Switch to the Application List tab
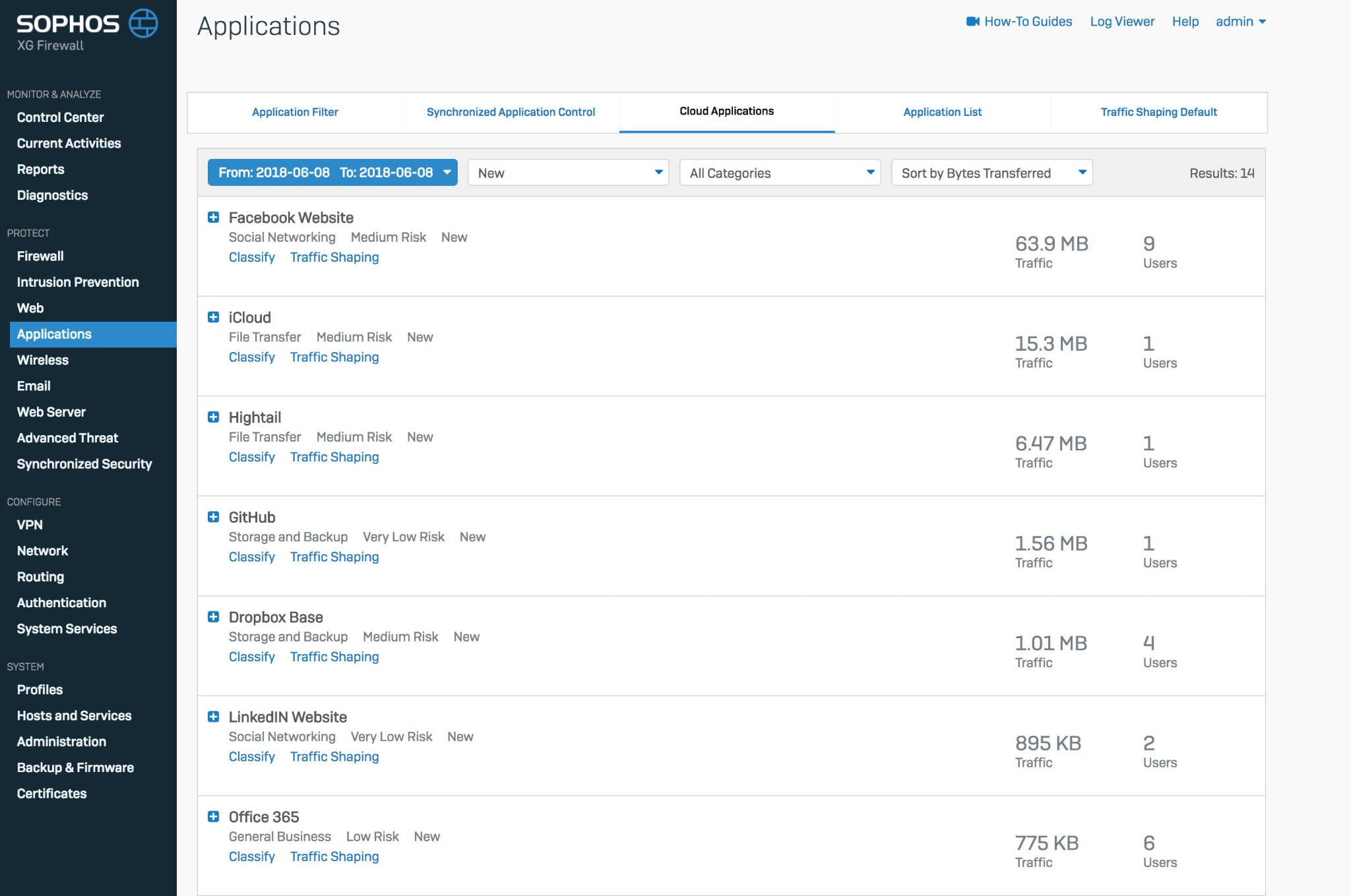The height and width of the screenshot is (896, 1351). (x=943, y=112)
